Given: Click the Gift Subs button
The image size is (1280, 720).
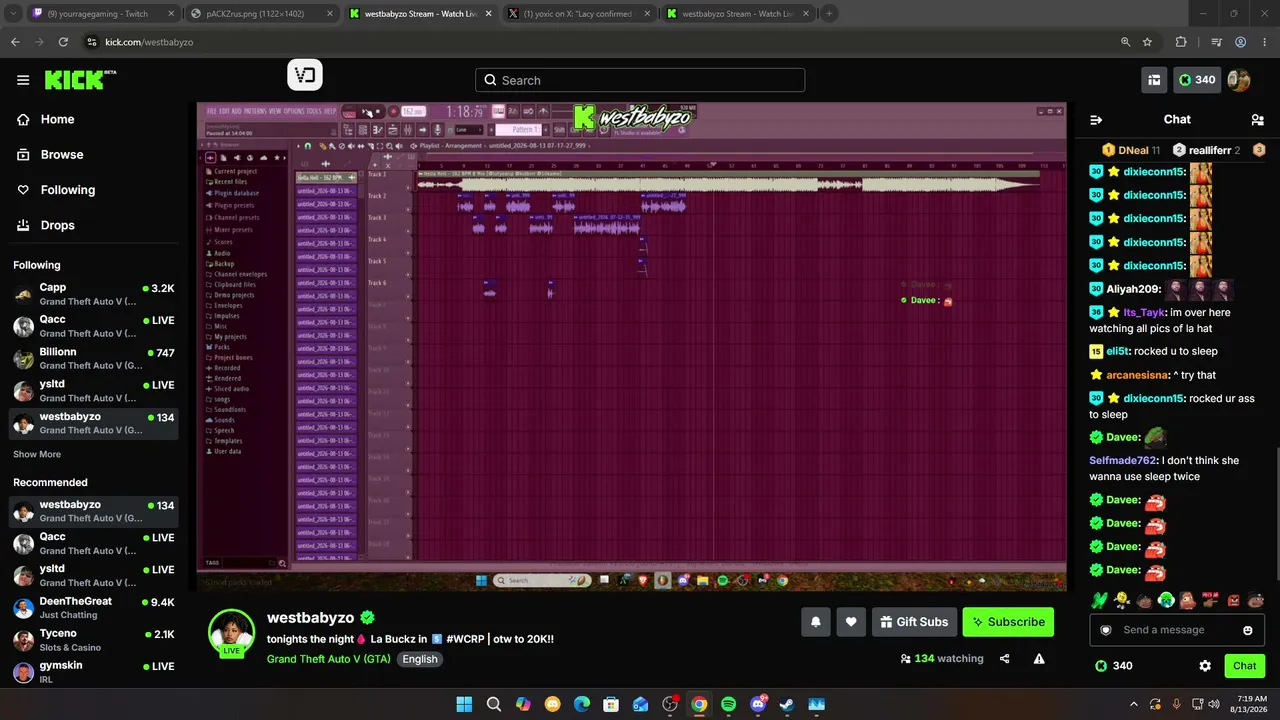Looking at the screenshot, I should pos(914,622).
